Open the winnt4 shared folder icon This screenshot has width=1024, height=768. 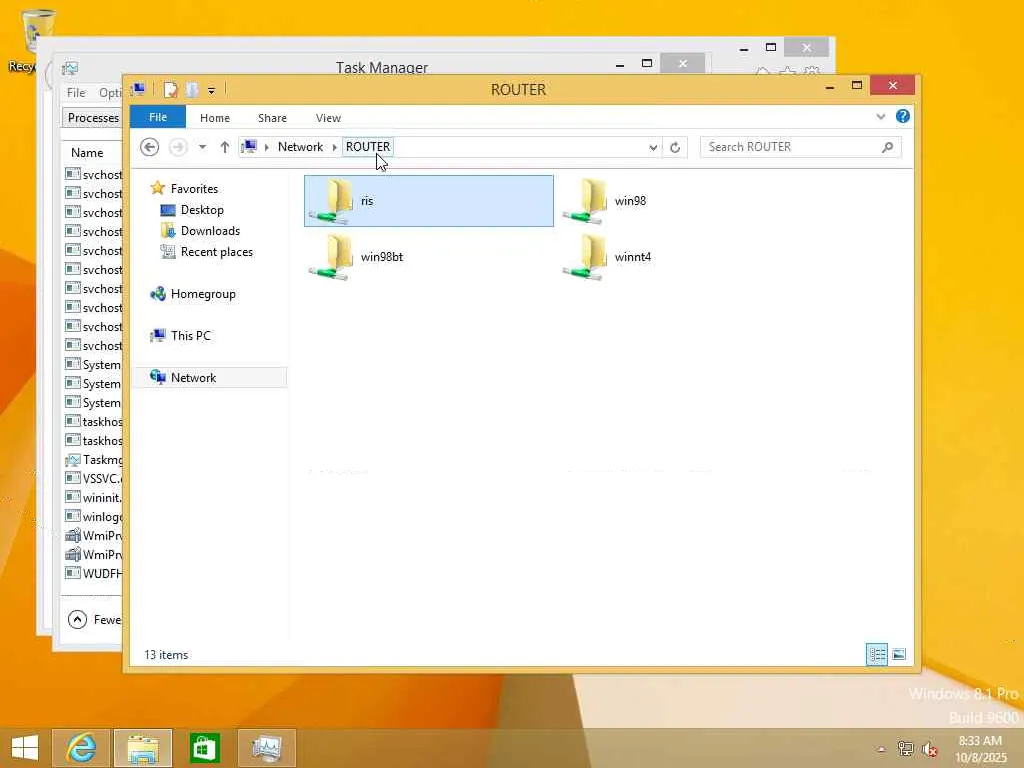(584, 257)
